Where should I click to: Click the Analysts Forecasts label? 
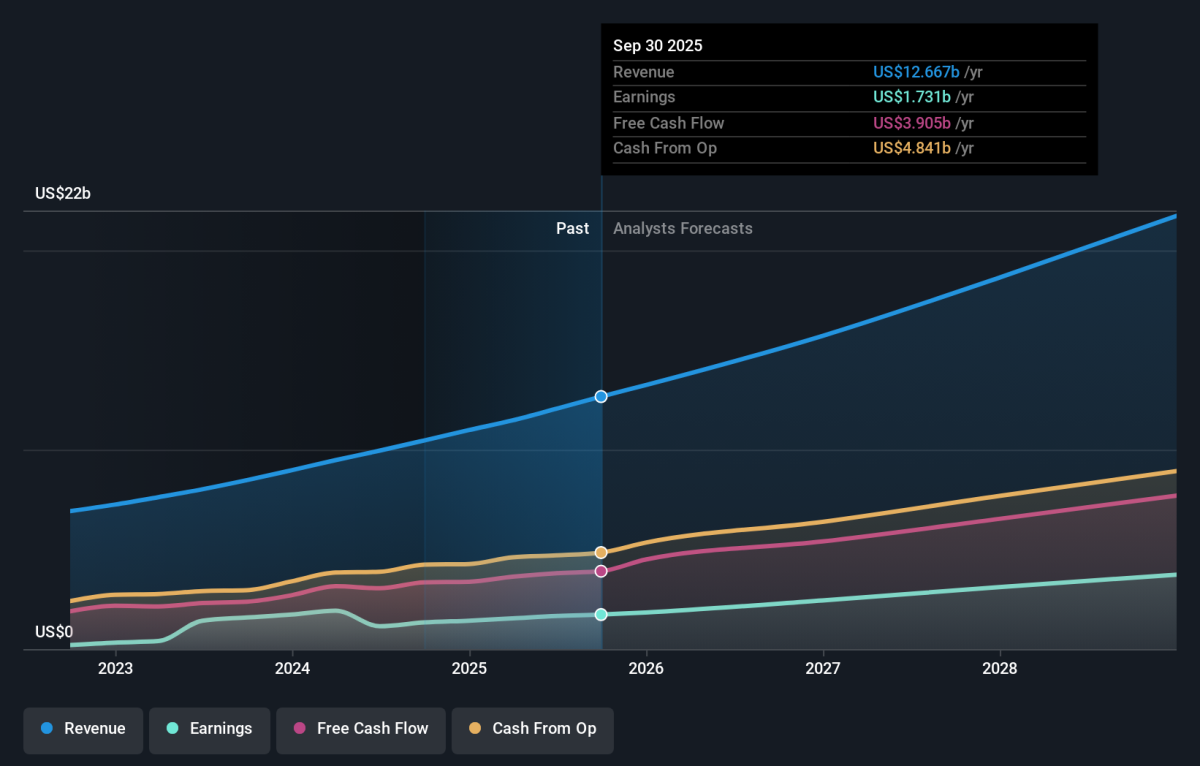click(683, 228)
